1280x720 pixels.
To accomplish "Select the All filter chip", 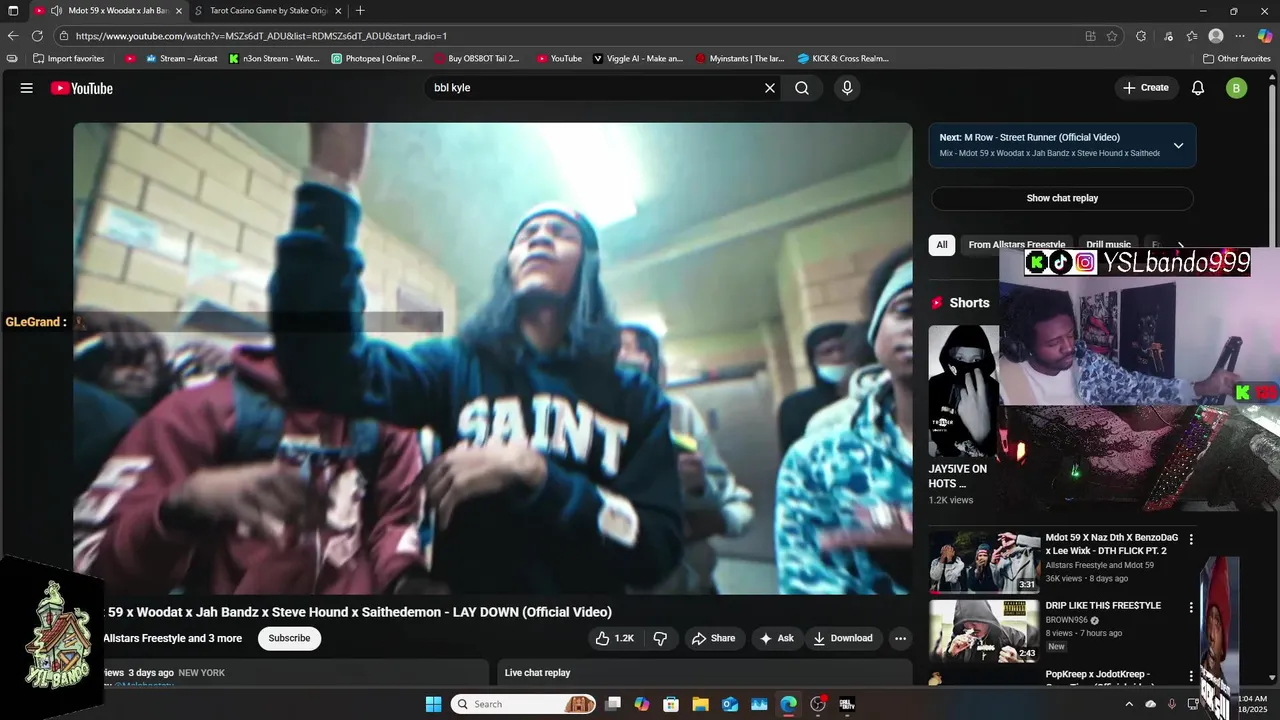I will (x=942, y=244).
